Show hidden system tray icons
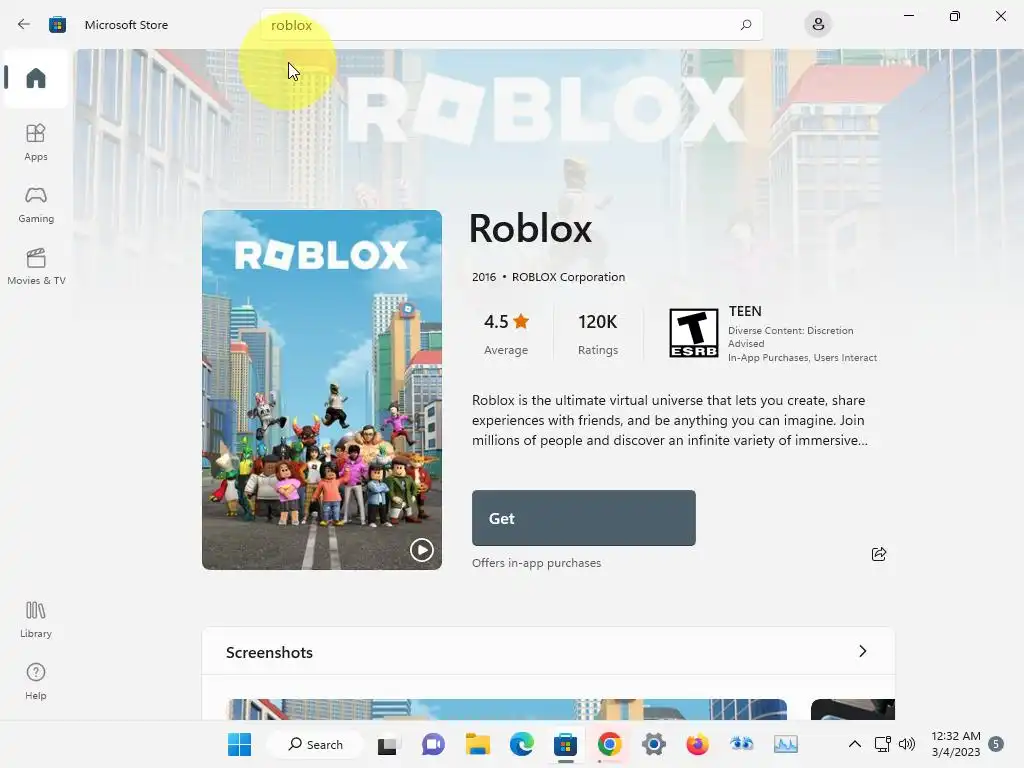The image size is (1024, 768). pyautogui.click(x=854, y=744)
